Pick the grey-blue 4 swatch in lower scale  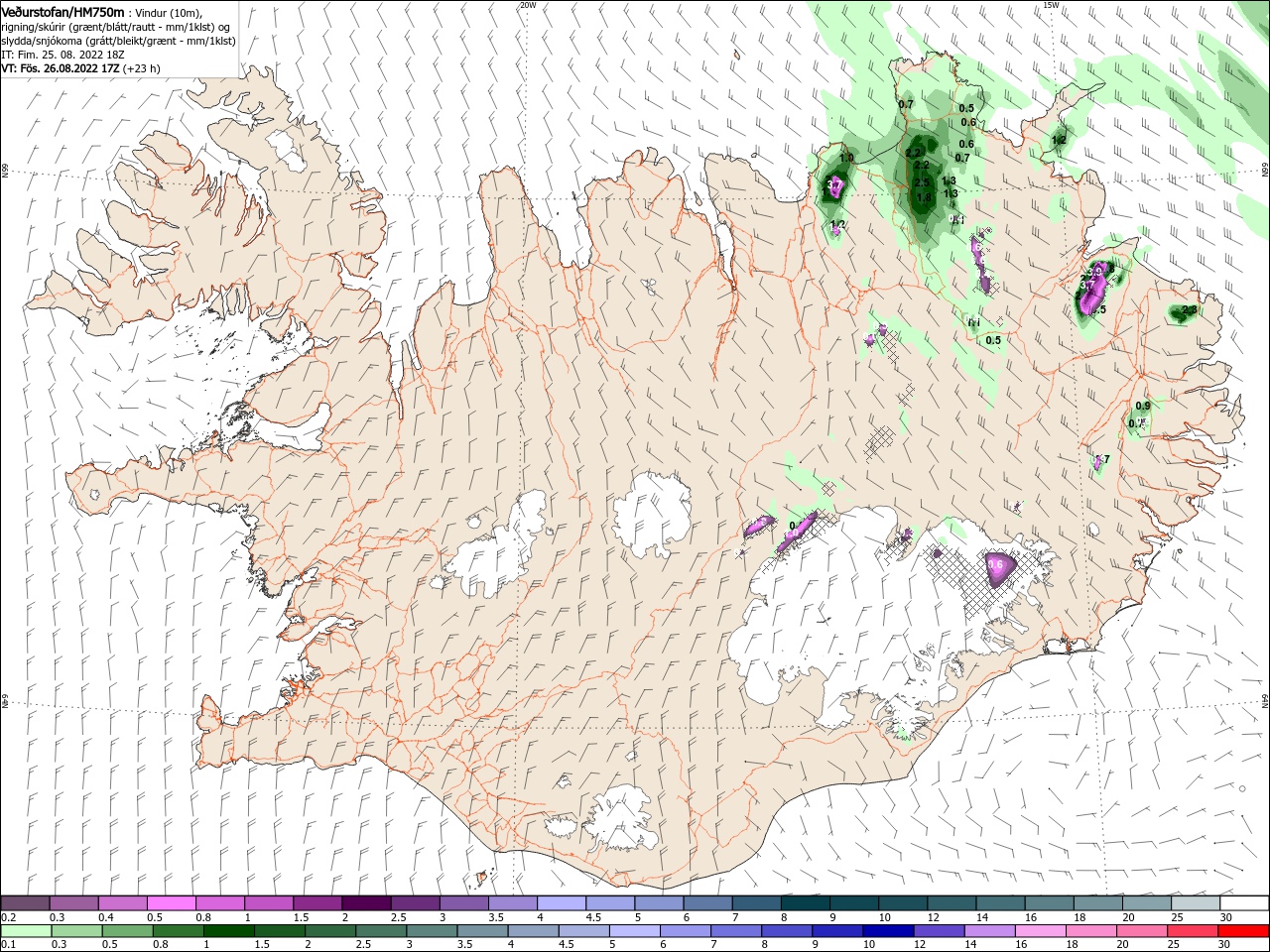pos(533,931)
